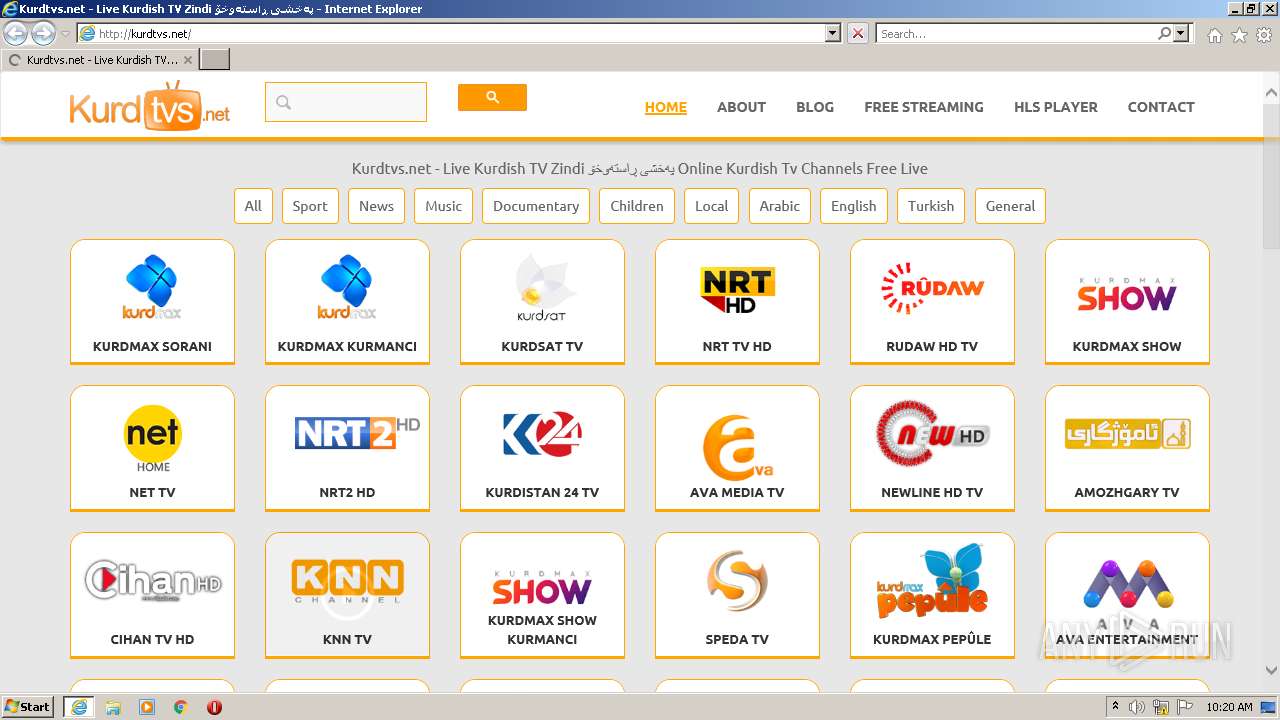1280x720 pixels.
Task: Expand the search provider dropdown arrow
Action: (x=1182, y=33)
